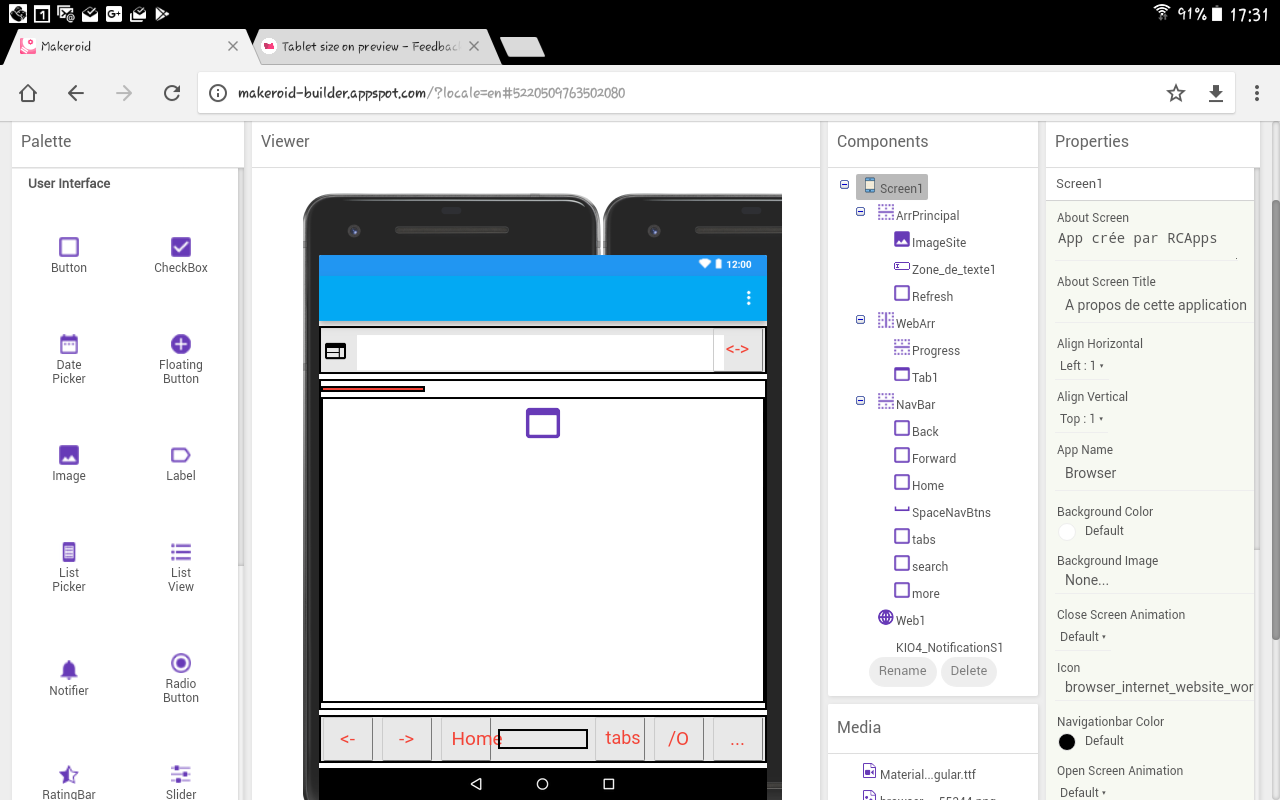
Task: Switch to the Makeroid browser tab
Action: click(129, 46)
